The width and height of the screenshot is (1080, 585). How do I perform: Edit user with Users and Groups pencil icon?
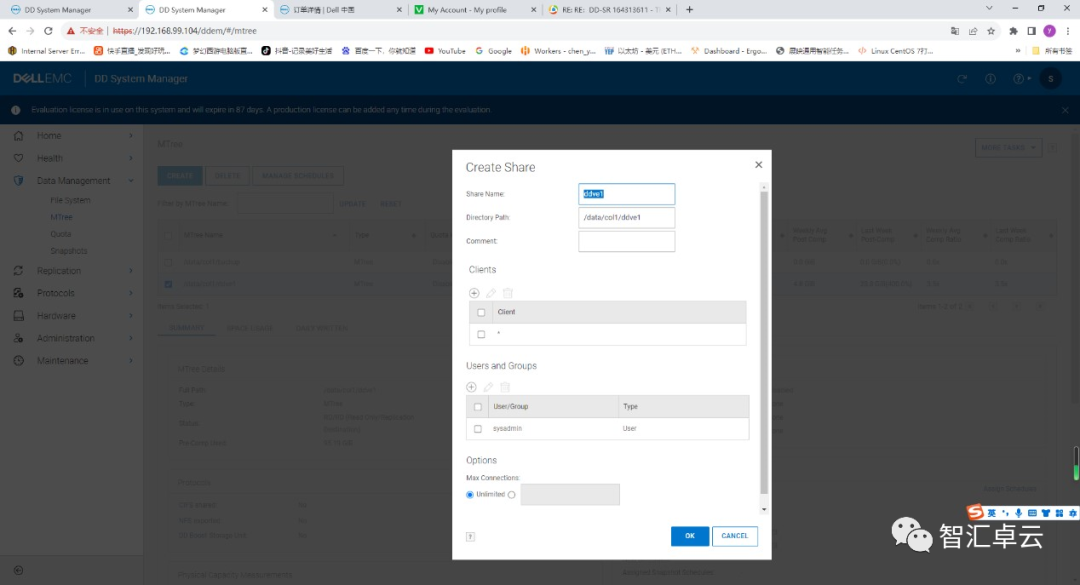488,387
